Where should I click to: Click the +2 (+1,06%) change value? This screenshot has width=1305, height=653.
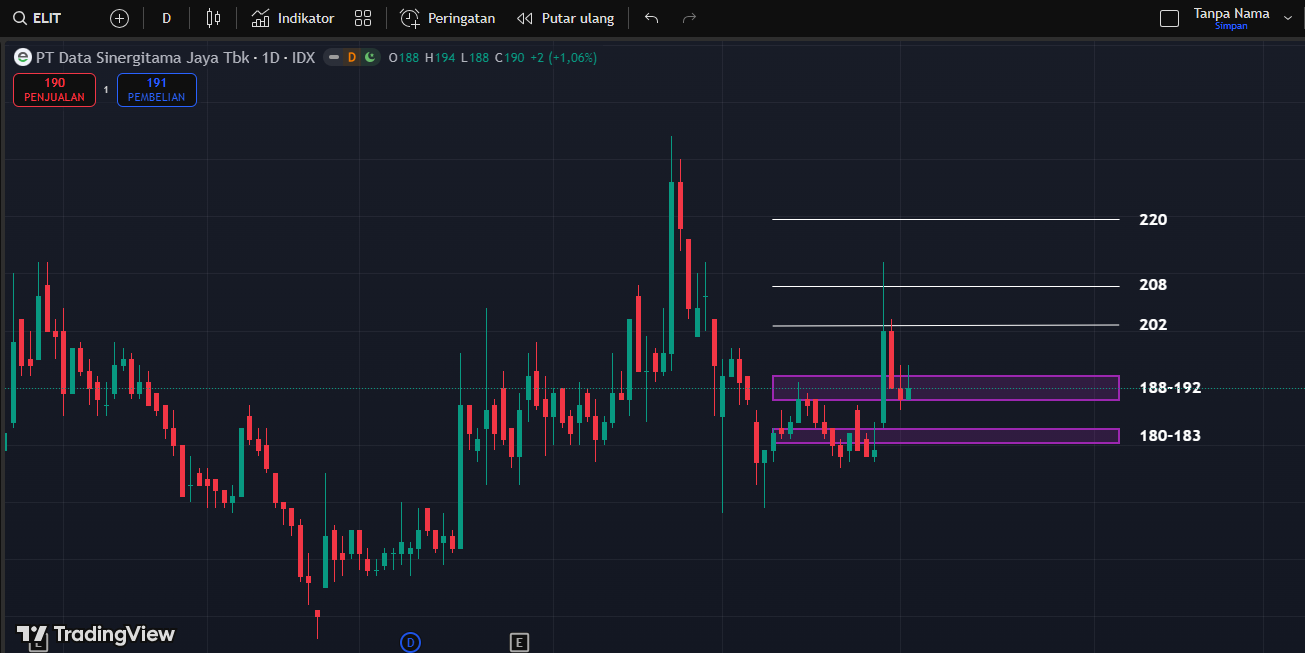point(563,58)
